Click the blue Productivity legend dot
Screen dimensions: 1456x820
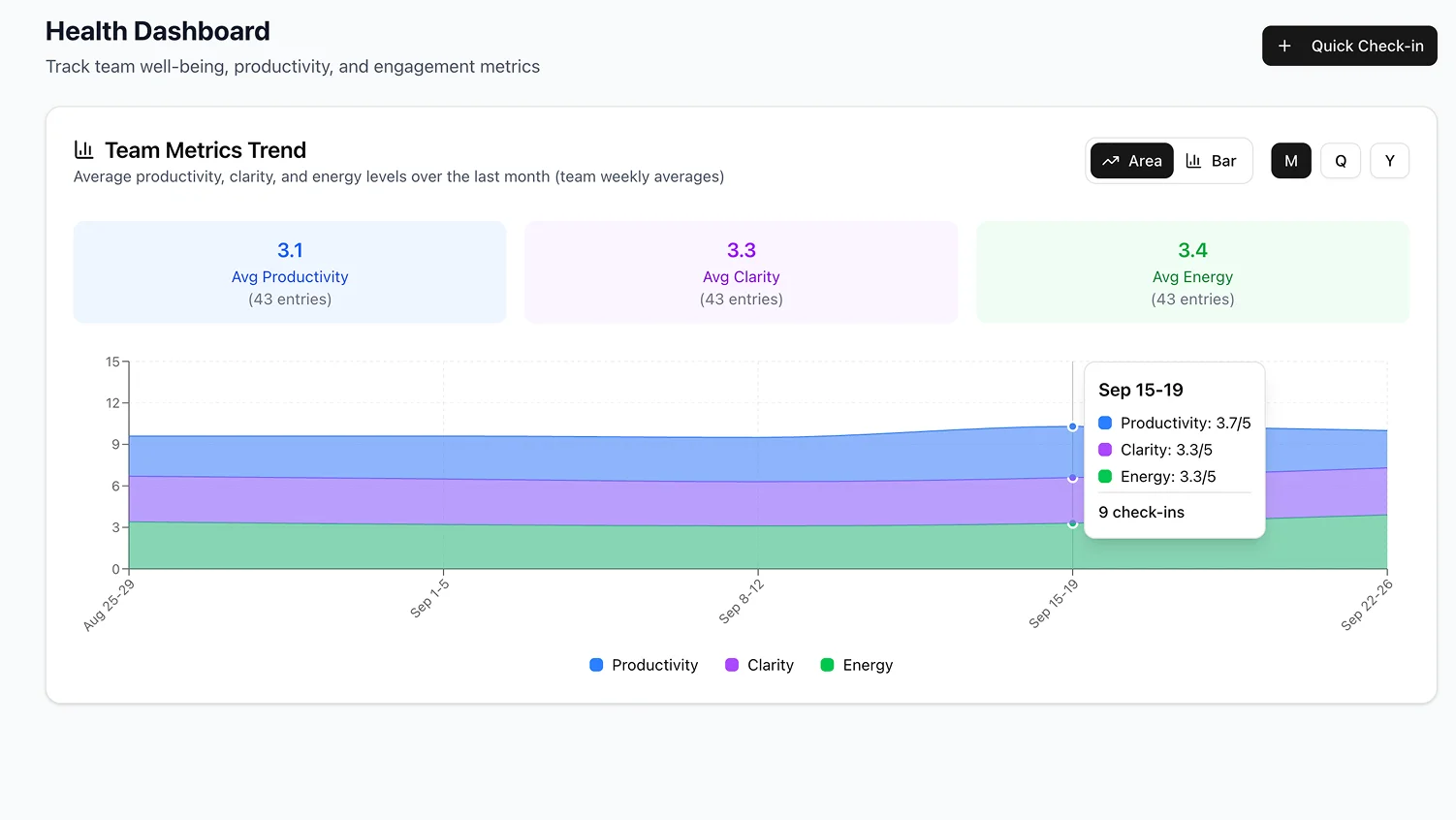pos(595,665)
